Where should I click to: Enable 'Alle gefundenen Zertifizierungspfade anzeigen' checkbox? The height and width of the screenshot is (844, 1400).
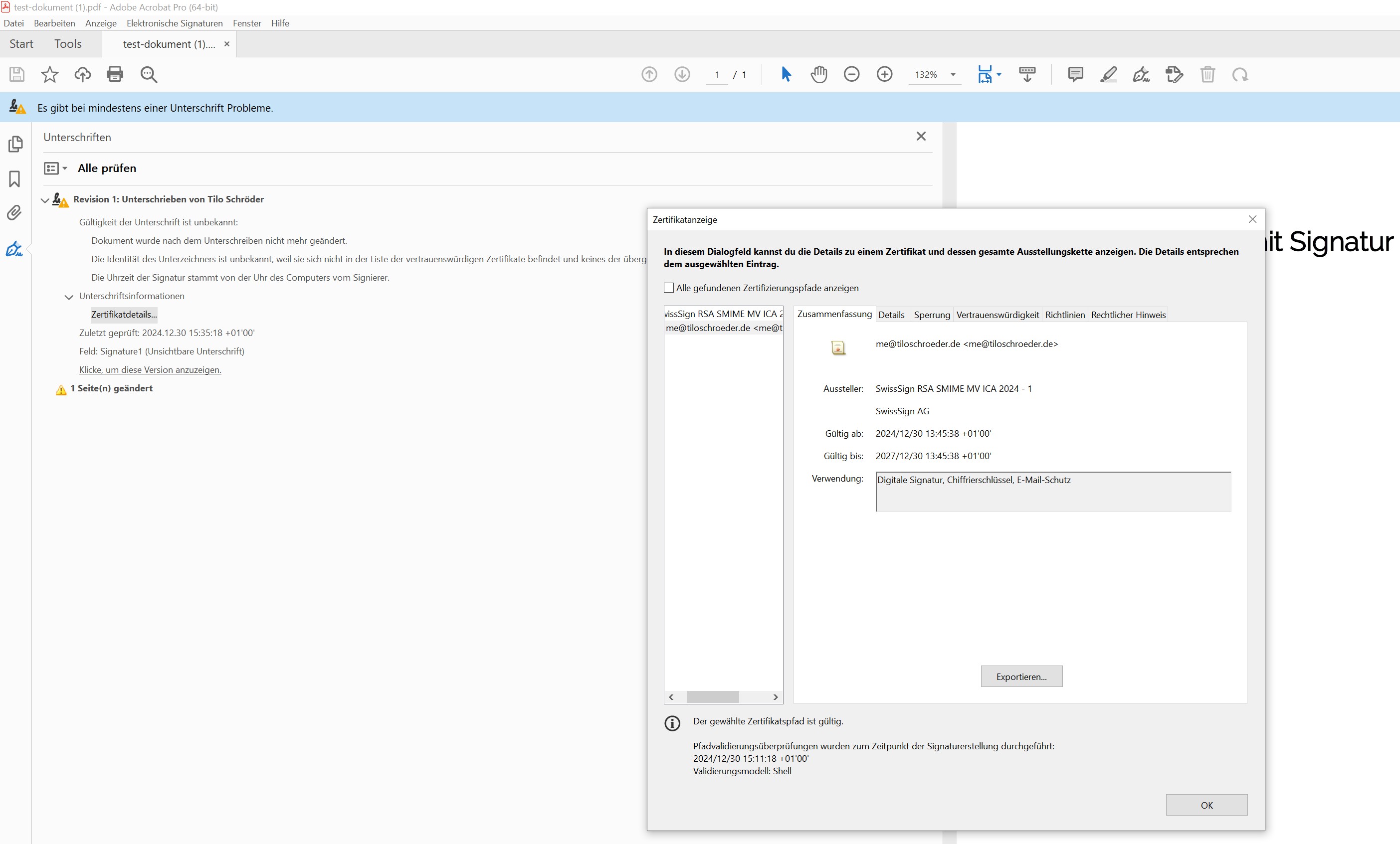[669, 288]
